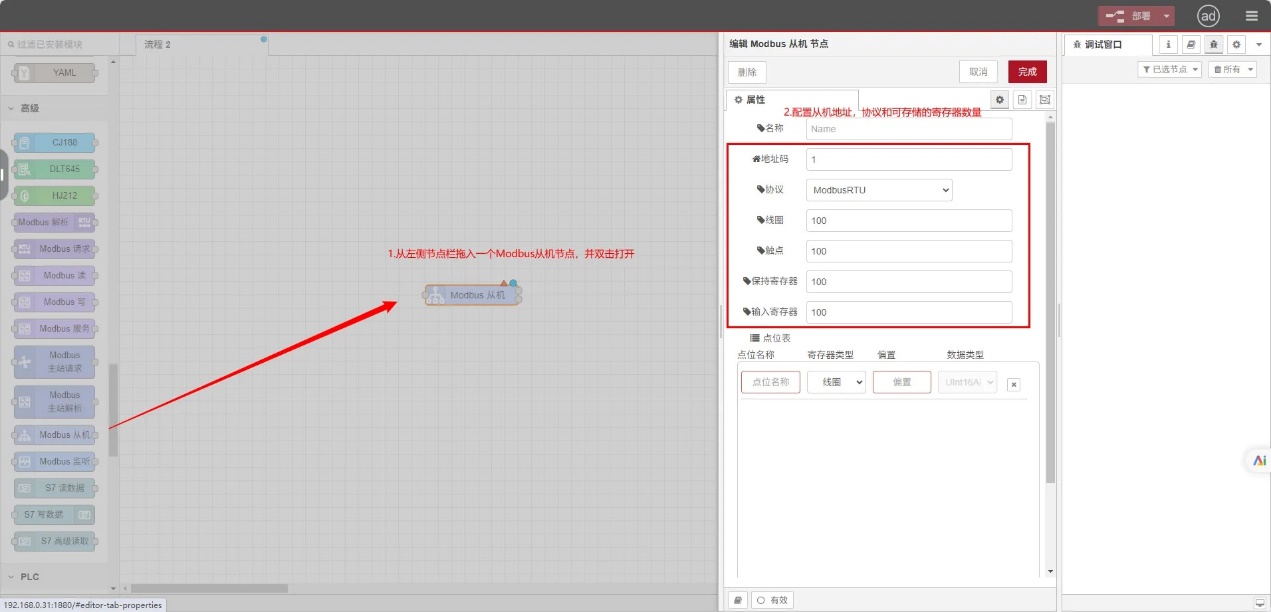Open the 寄存器类型 线圈 dropdown
Image resolution: width=1271 pixels, height=612 pixels.
pos(836,382)
